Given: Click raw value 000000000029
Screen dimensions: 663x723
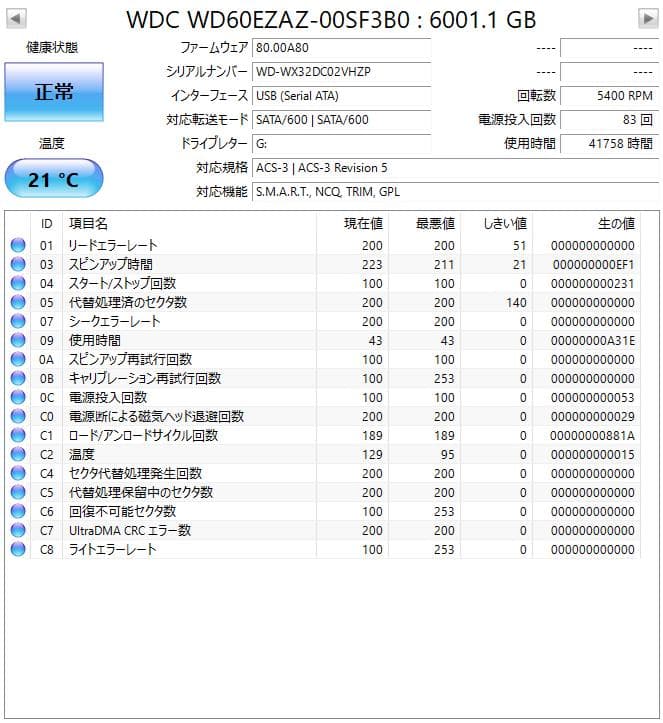Looking at the screenshot, I should point(592,416).
